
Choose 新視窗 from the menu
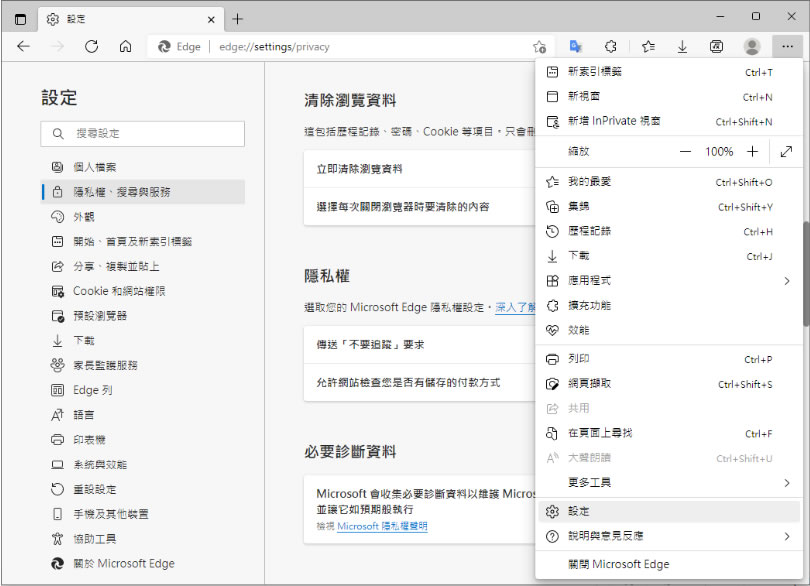pyautogui.click(x=668, y=97)
